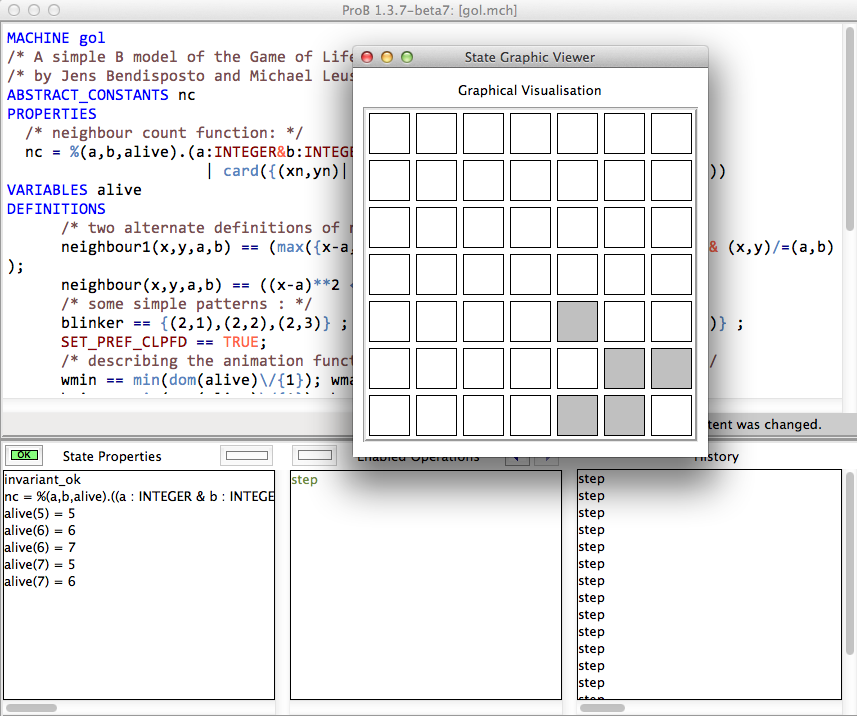Click the State Properties horizontal scrollbar

point(30,708)
